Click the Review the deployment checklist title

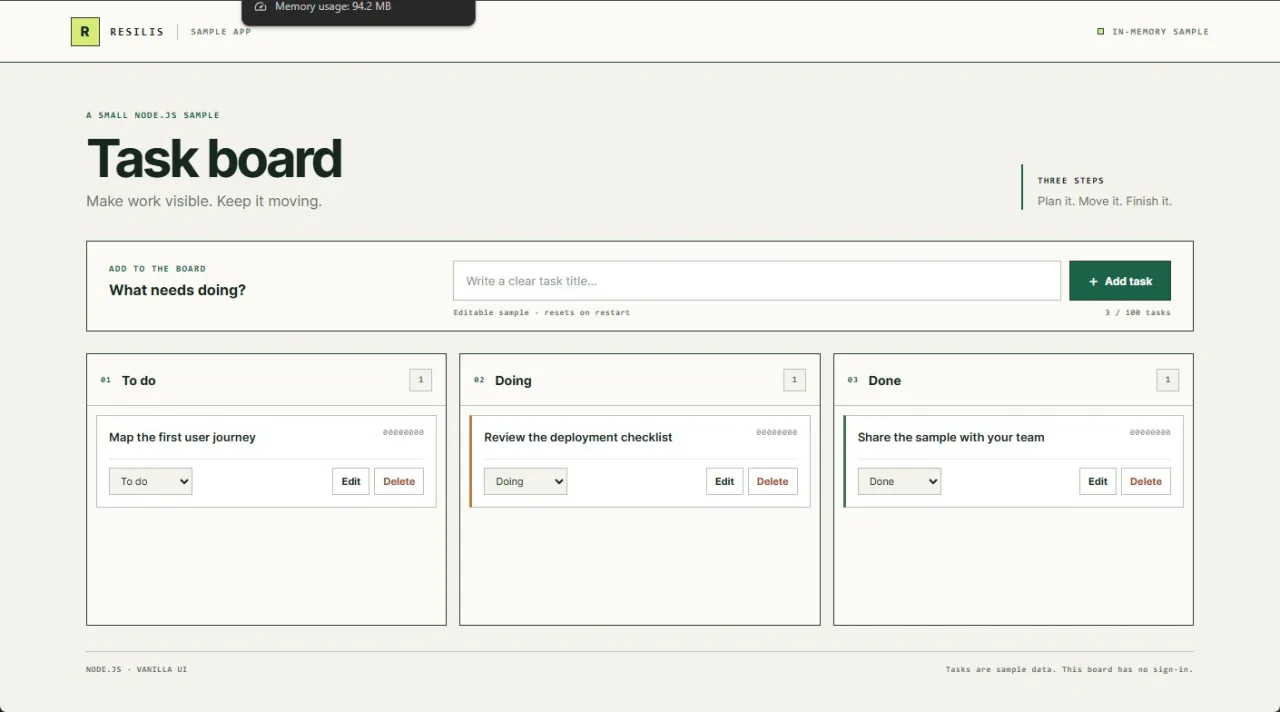[x=578, y=437]
